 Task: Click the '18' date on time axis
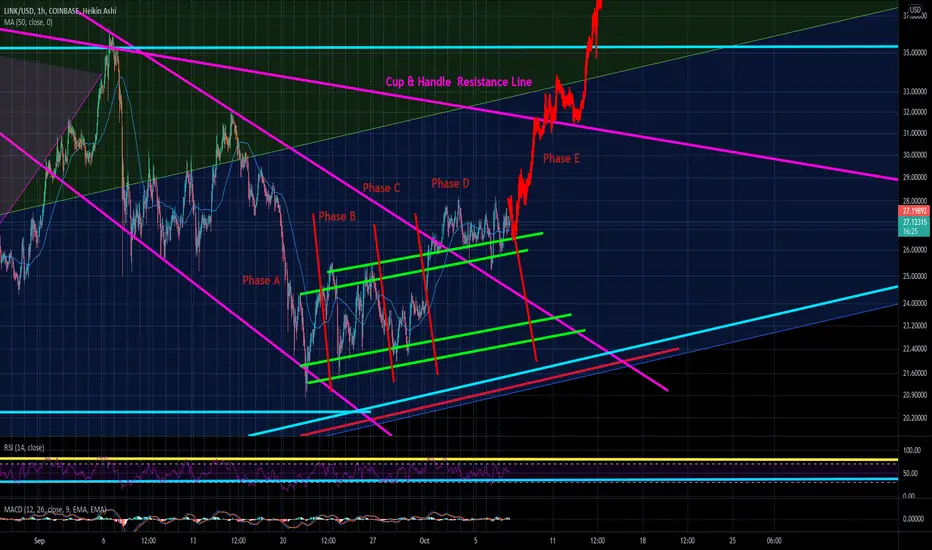pos(643,541)
